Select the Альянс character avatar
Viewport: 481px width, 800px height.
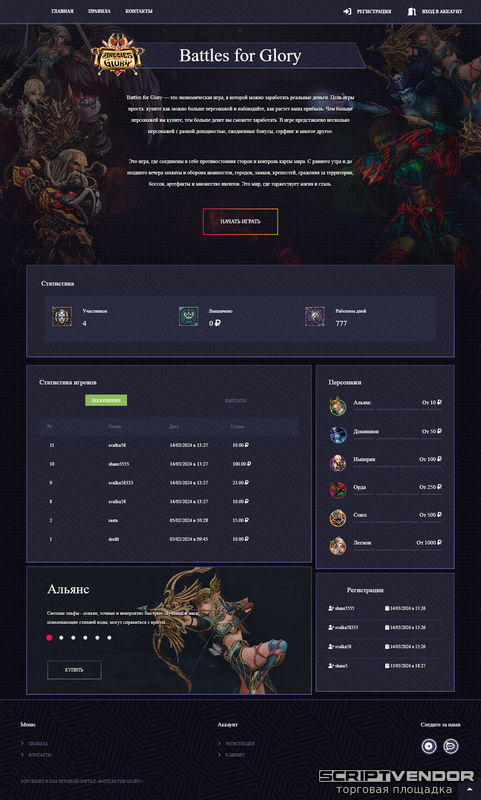[x=338, y=406]
